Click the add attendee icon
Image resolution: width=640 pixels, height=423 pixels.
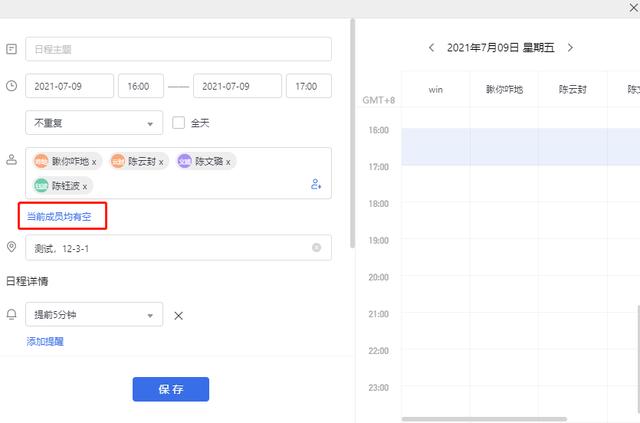click(316, 184)
